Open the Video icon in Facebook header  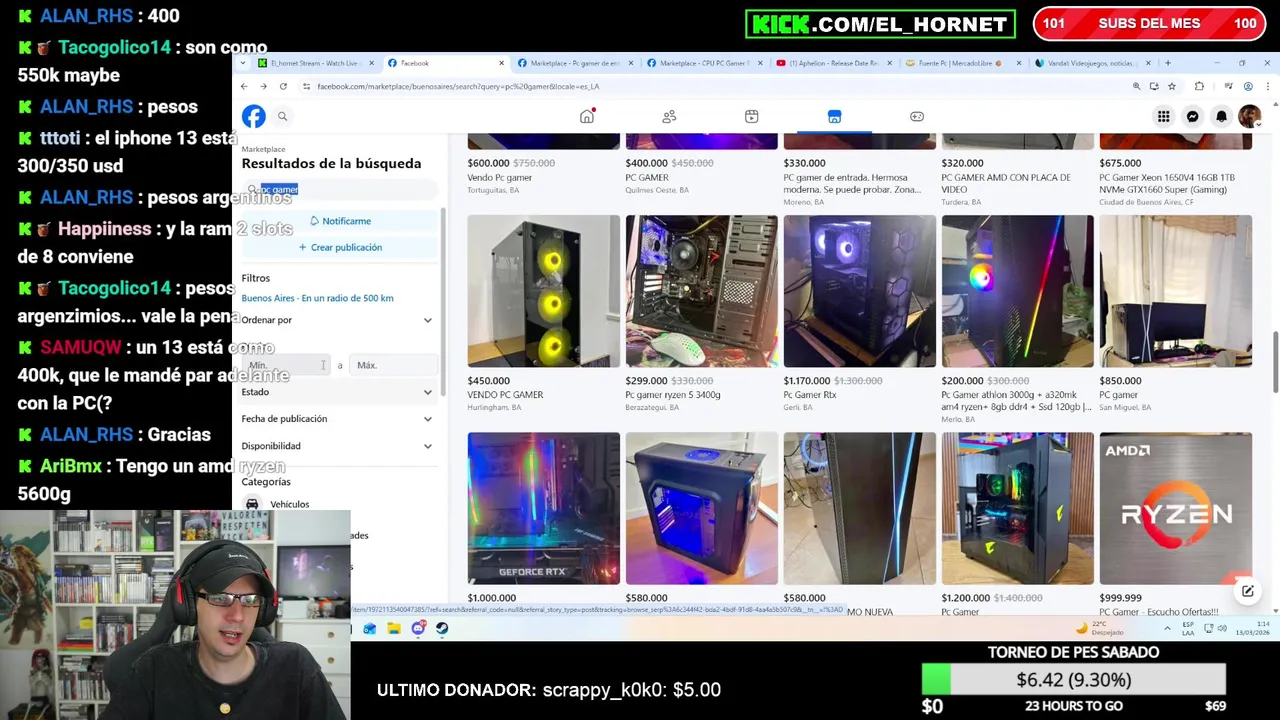pos(751,117)
